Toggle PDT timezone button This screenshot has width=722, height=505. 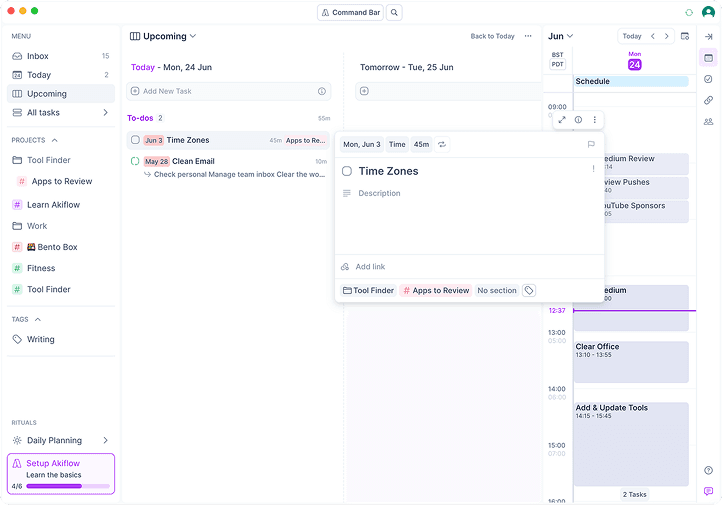point(557,64)
